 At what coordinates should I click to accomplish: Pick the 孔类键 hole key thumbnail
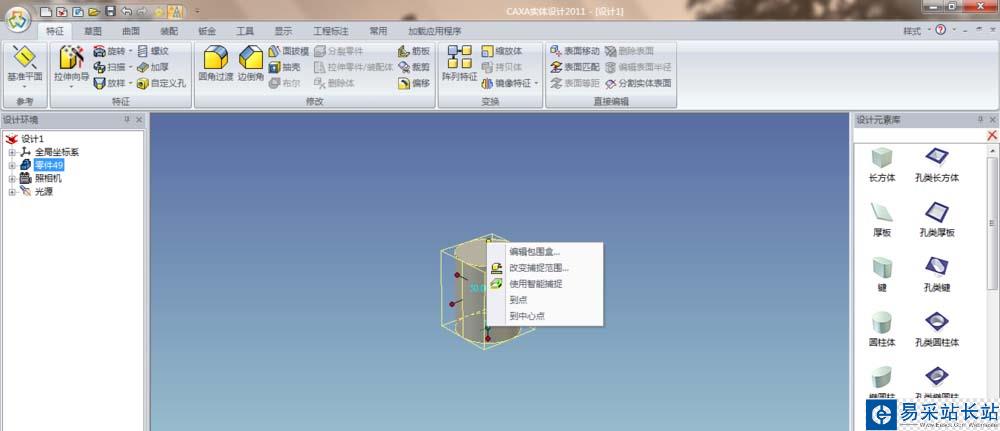coord(937,267)
